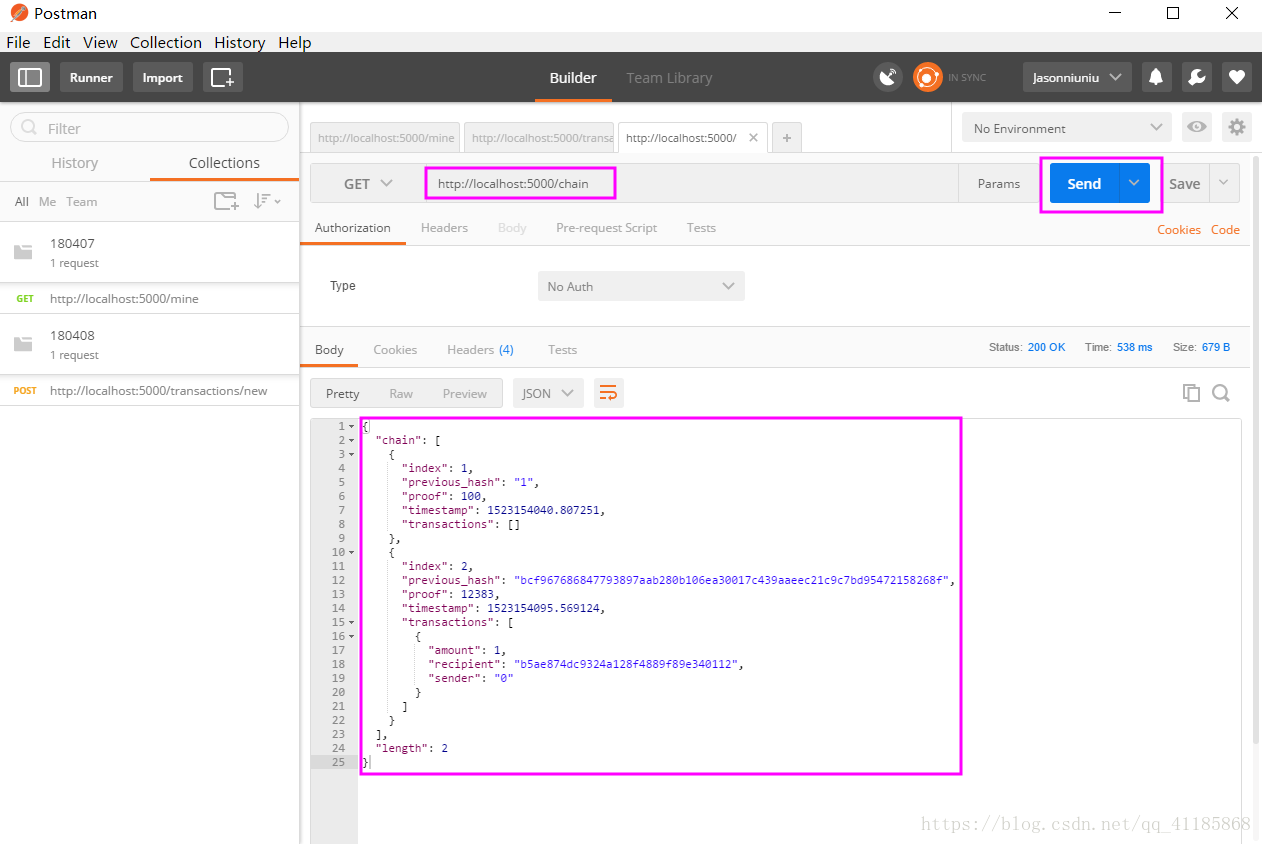Open environment quick look eye icon

[x=1195, y=127]
